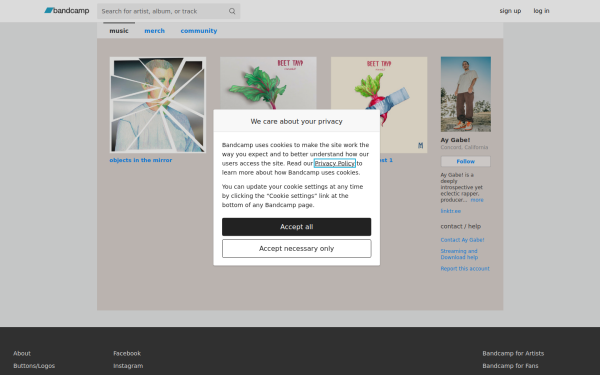This screenshot has height=375, width=600.
Task: Open Bandcamp for Artists footer link
Action: (x=513, y=353)
